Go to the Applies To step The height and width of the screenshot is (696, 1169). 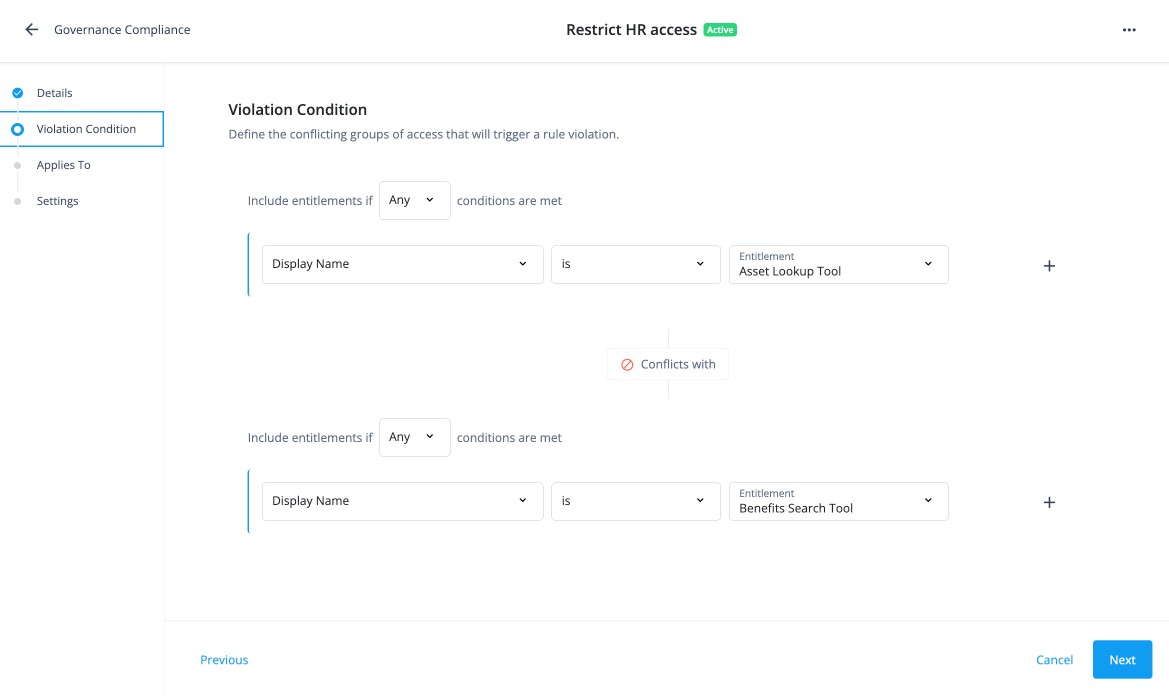[63, 165]
